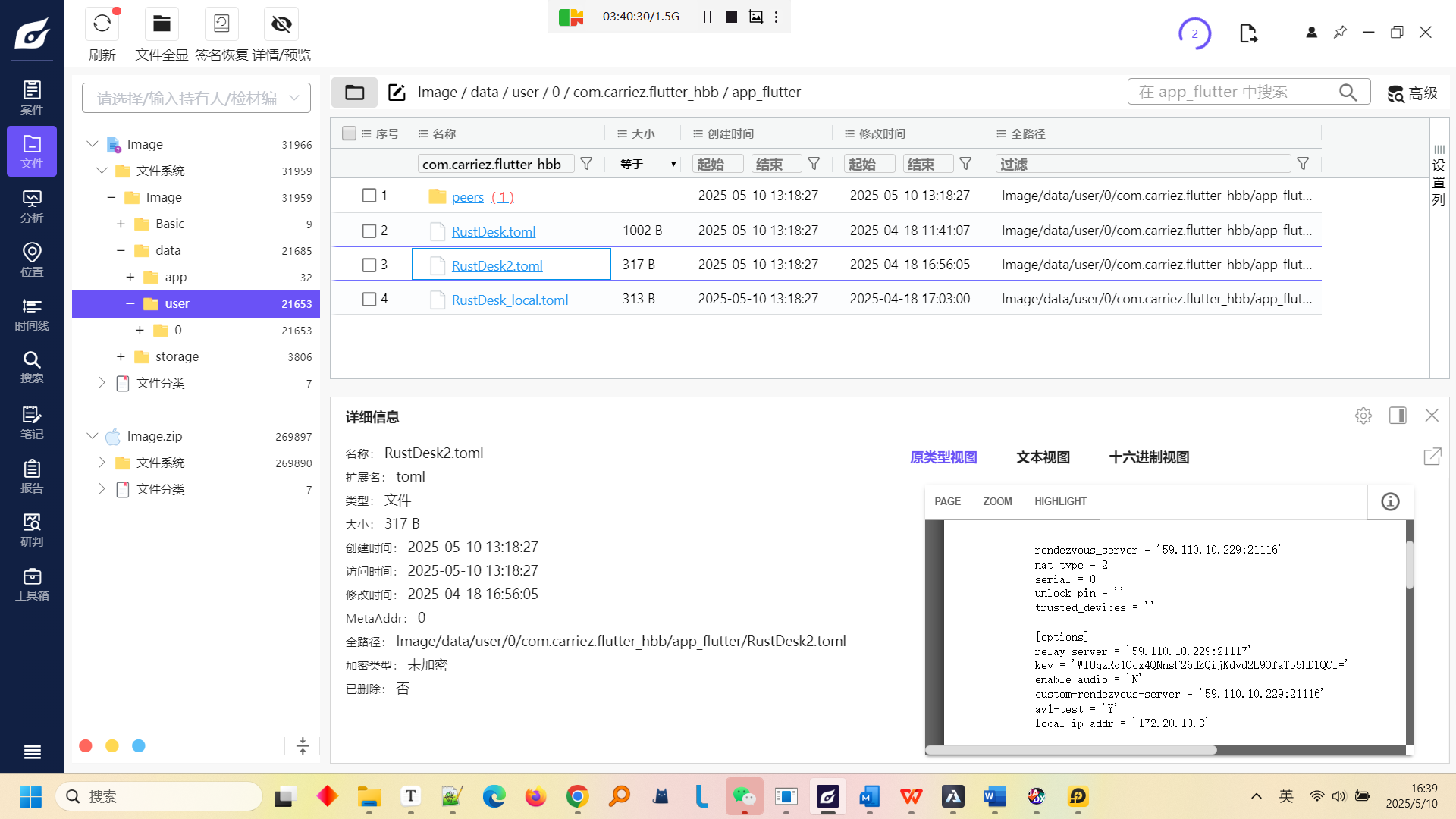Screen dimensions: 1456x819
Task: Open the RustDesk_local.toml file link
Action: (510, 300)
